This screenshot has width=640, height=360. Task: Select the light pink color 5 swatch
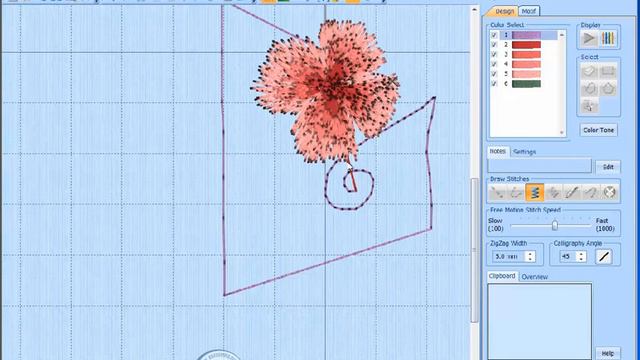click(527, 74)
